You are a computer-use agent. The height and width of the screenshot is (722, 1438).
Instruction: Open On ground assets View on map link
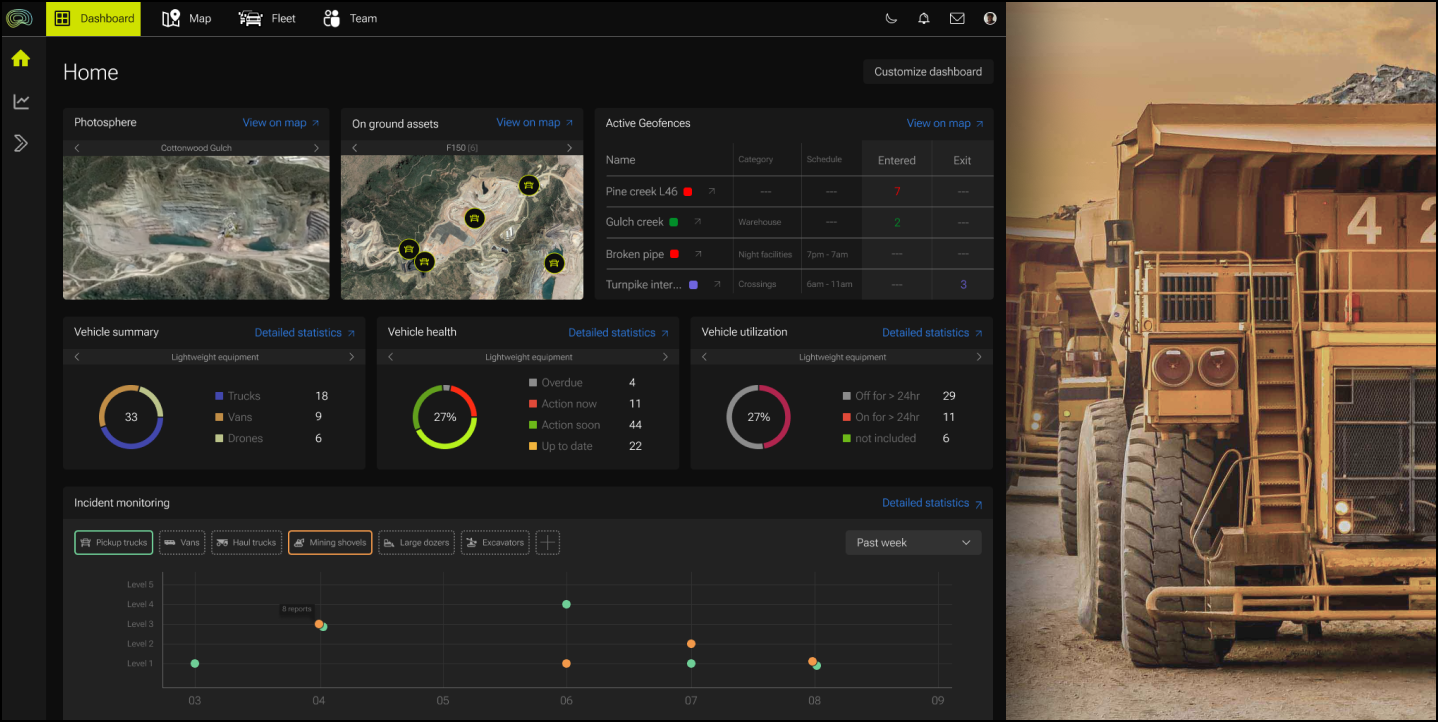tap(535, 123)
